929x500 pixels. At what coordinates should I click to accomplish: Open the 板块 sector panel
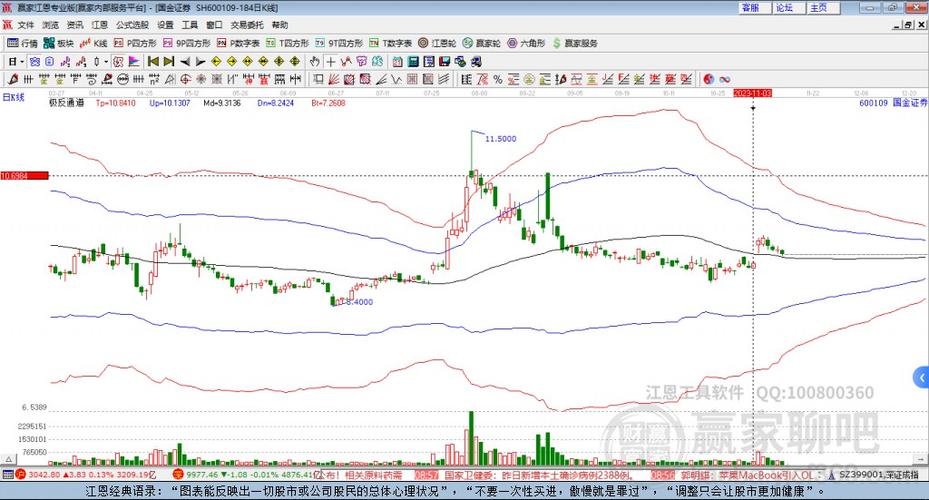58,43
